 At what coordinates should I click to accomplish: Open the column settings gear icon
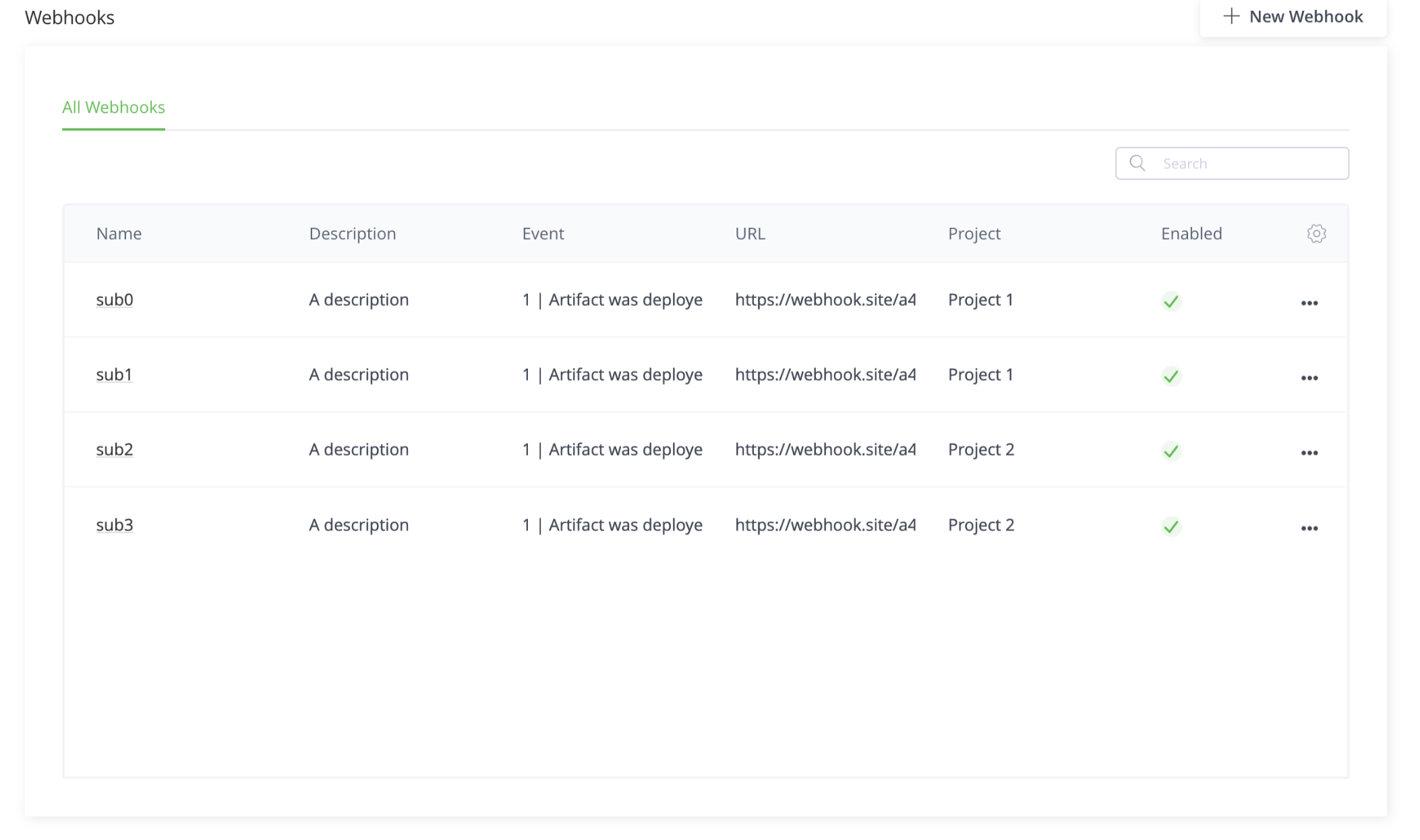coord(1316,233)
